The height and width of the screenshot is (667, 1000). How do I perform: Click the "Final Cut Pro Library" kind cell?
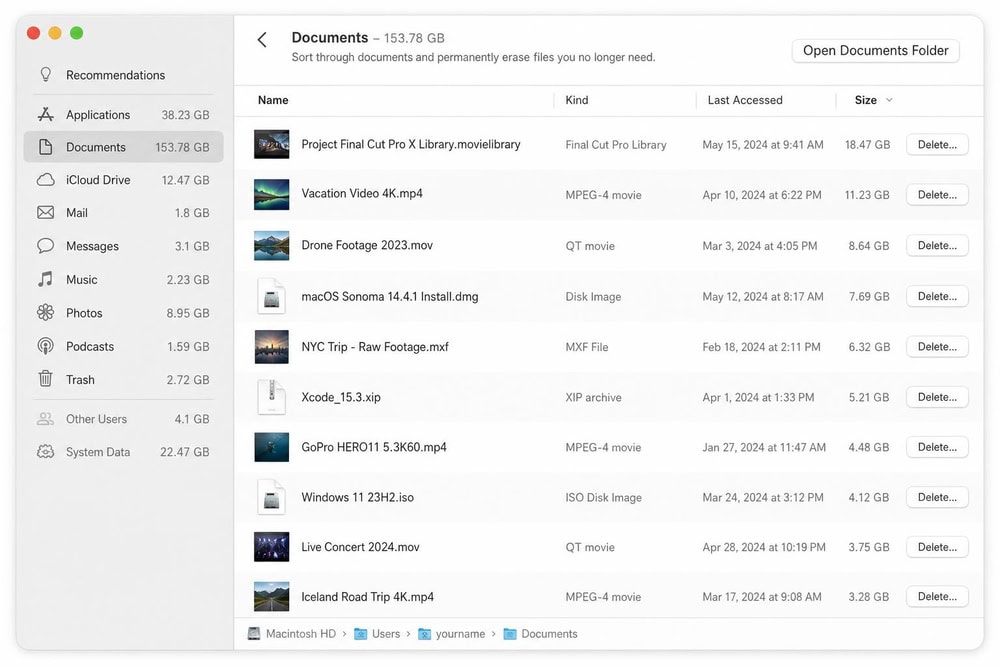[615, 145]
